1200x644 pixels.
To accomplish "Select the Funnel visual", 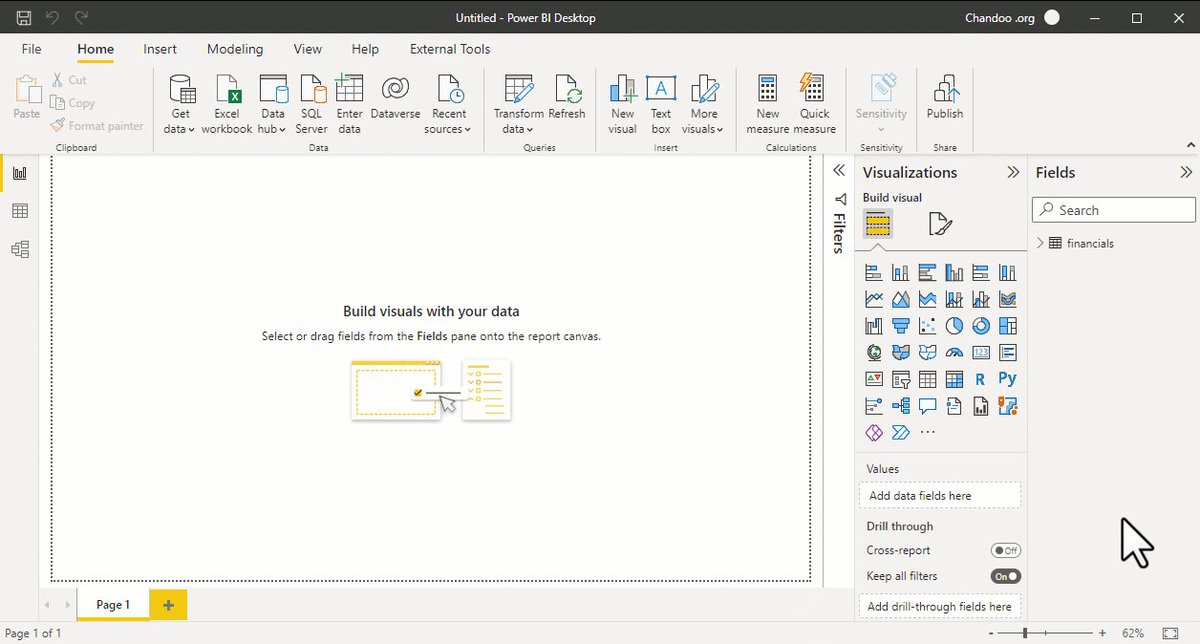I will 900,326.
